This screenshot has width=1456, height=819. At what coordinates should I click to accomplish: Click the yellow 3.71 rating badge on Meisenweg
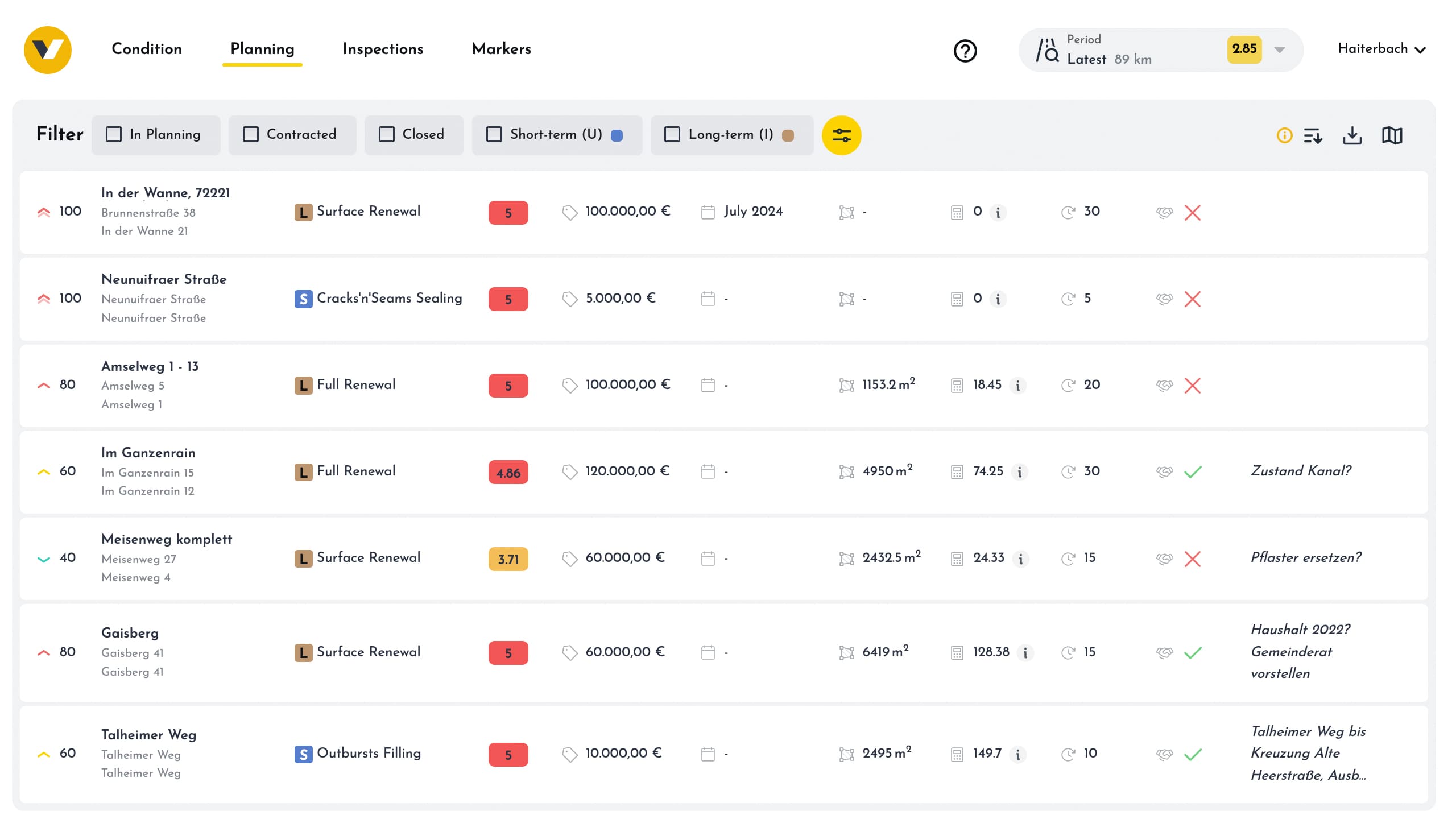(507, 559)
